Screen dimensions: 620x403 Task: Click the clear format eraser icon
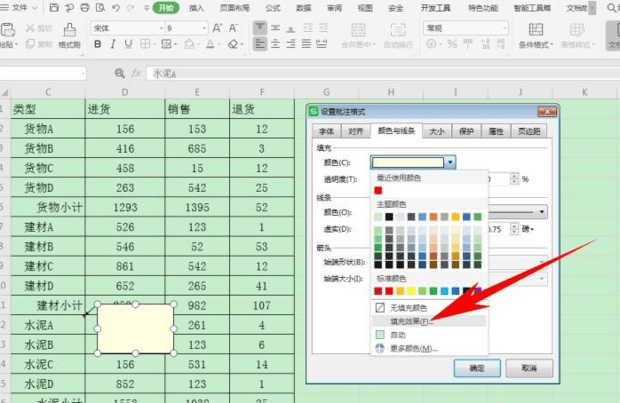pyautogui.click(x=233, y=44)
